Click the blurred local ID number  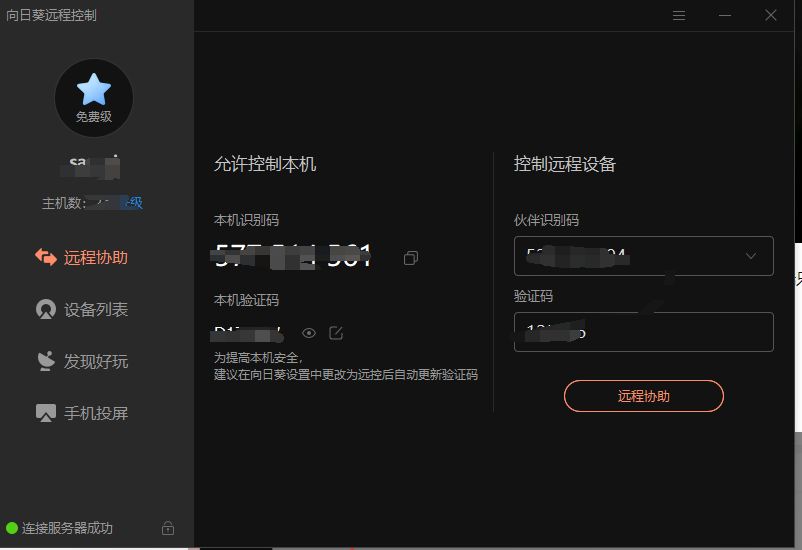[x=292, y=256]
